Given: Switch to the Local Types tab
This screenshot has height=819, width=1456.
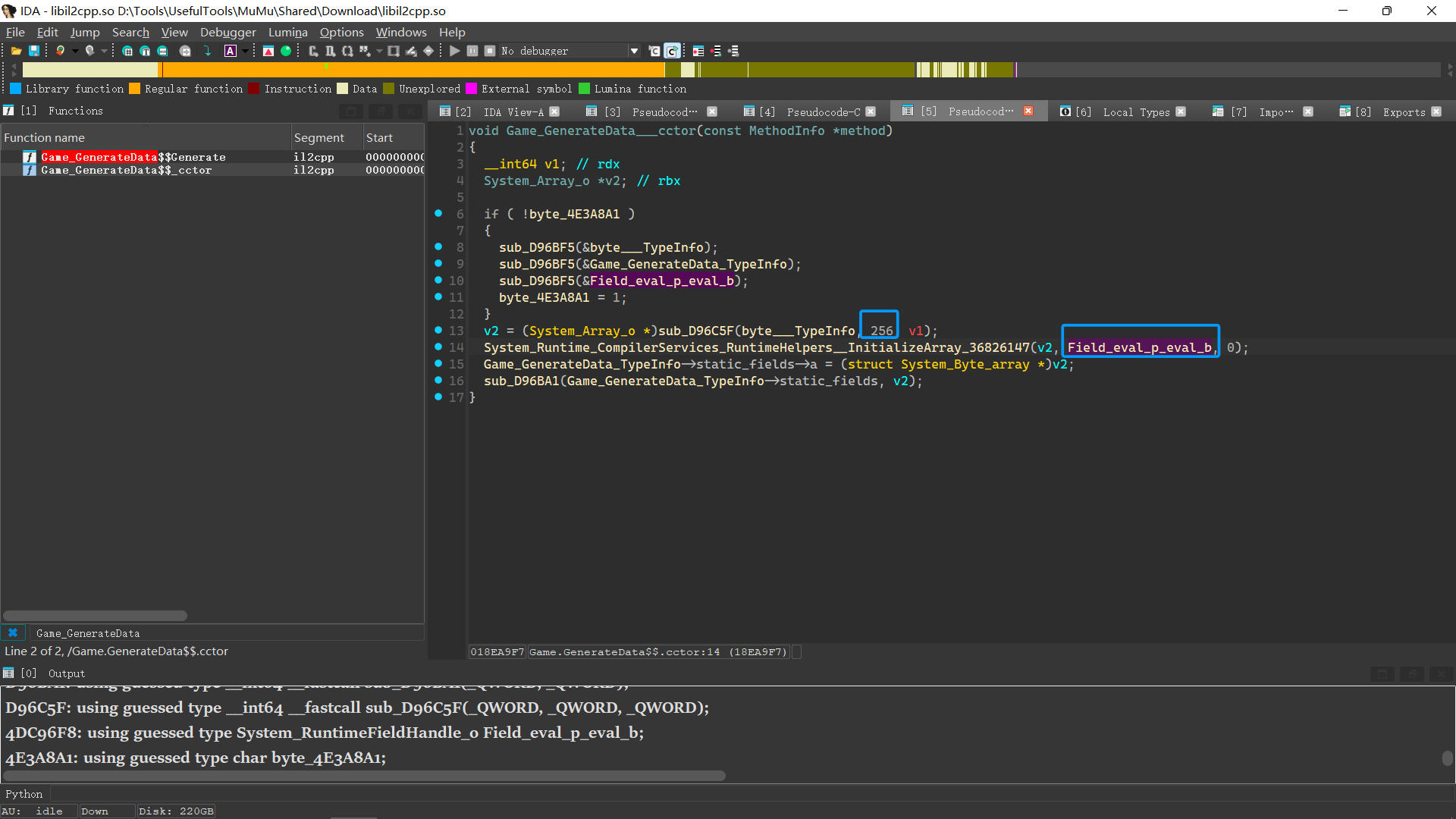Looking at the screenshot, I should [x=1135, y=111].
